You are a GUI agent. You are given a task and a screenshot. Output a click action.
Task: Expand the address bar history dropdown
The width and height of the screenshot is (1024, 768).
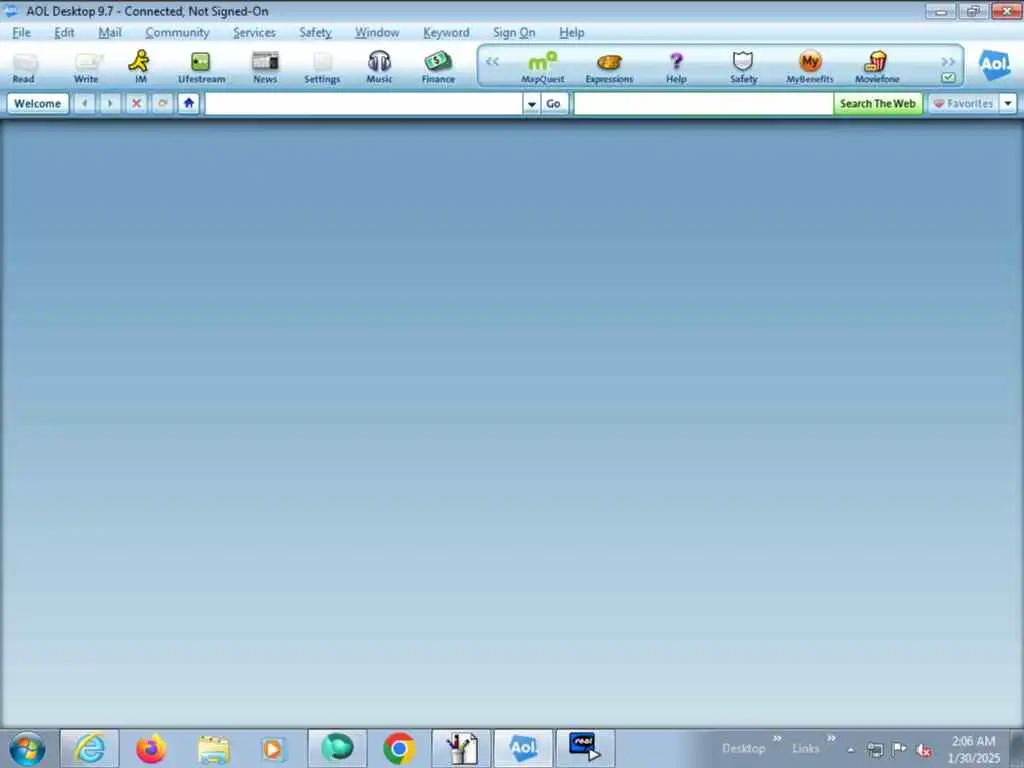pyautogui.click(x=532, y=104)
